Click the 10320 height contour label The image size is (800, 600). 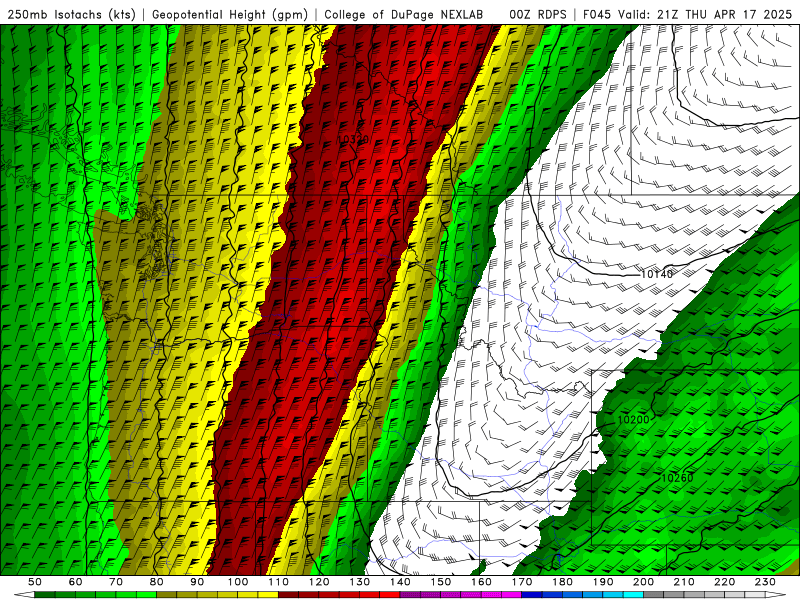coord(354,139)
